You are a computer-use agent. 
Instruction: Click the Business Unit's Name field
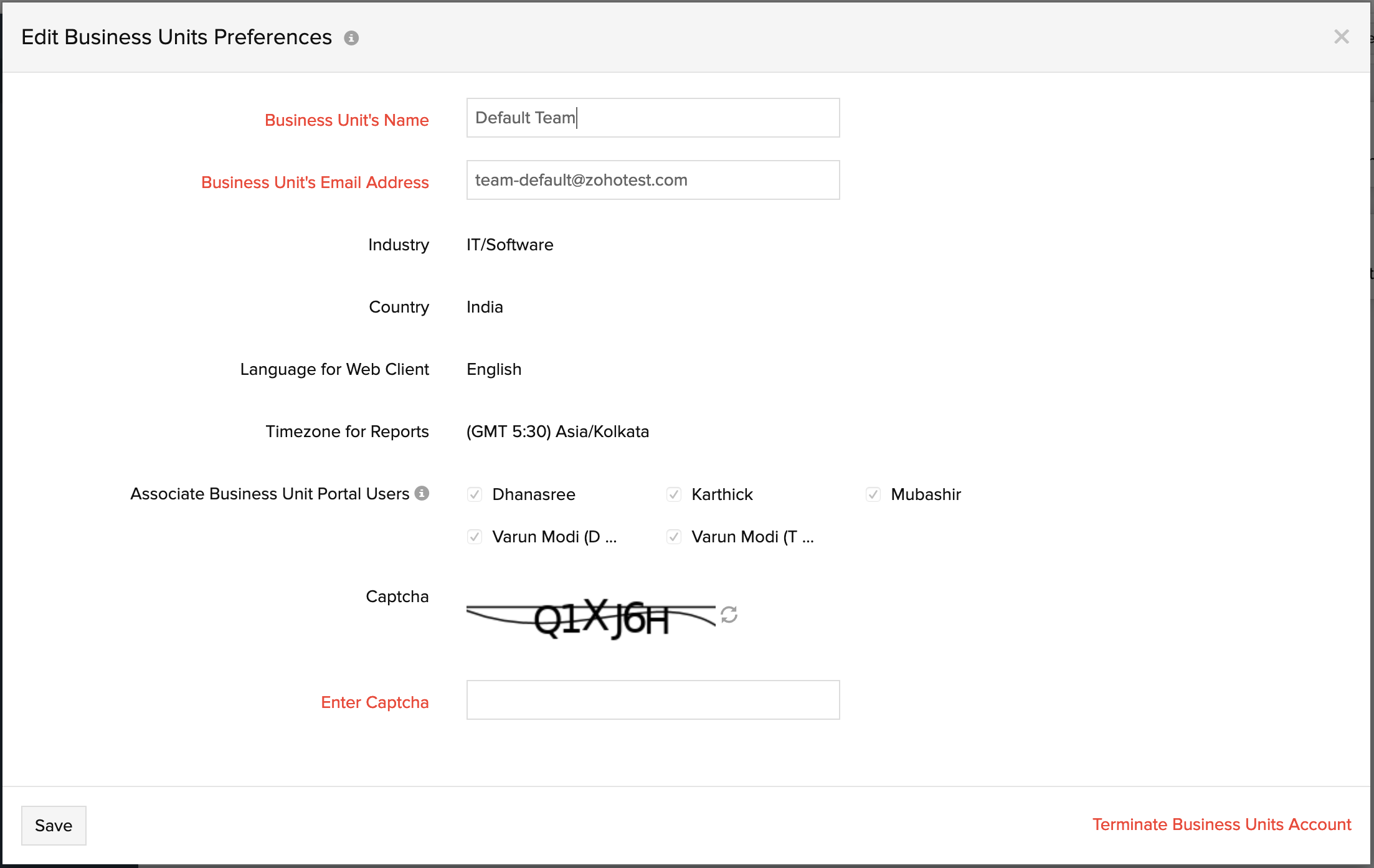652,118
